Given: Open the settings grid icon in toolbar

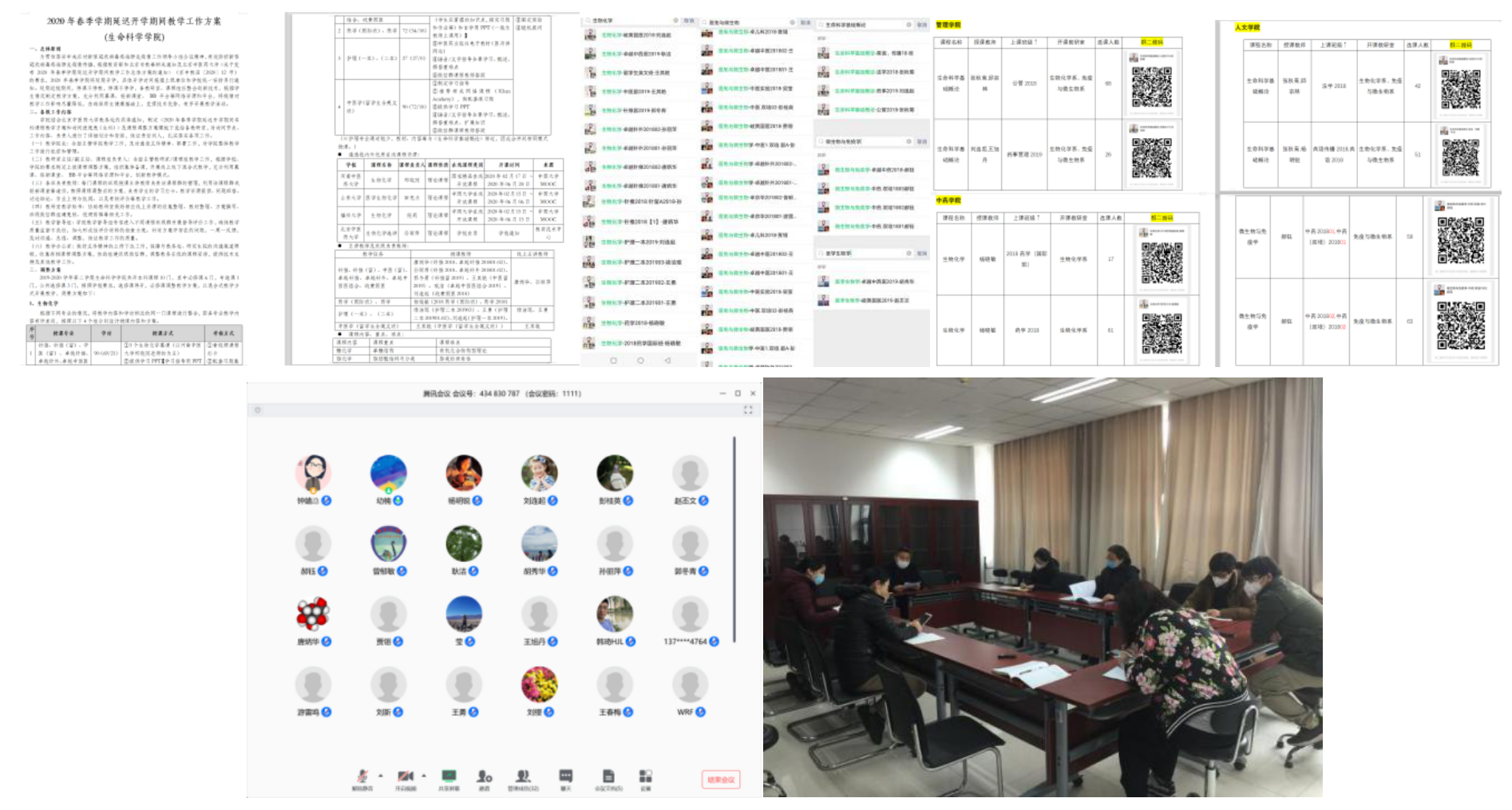Looking at the screenshot, I should click(645, 776).
